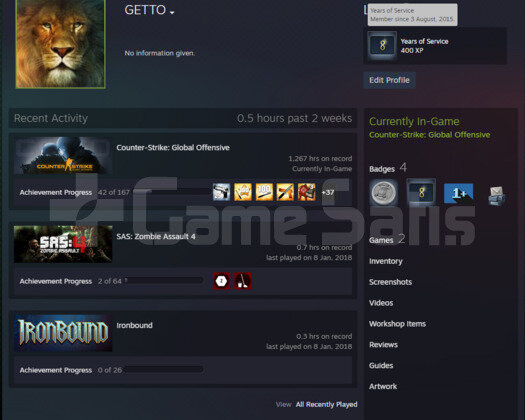The height and width of the screenshot is (420, 525).
Task: Open the Workshop Items link
Action: point(397,324)
